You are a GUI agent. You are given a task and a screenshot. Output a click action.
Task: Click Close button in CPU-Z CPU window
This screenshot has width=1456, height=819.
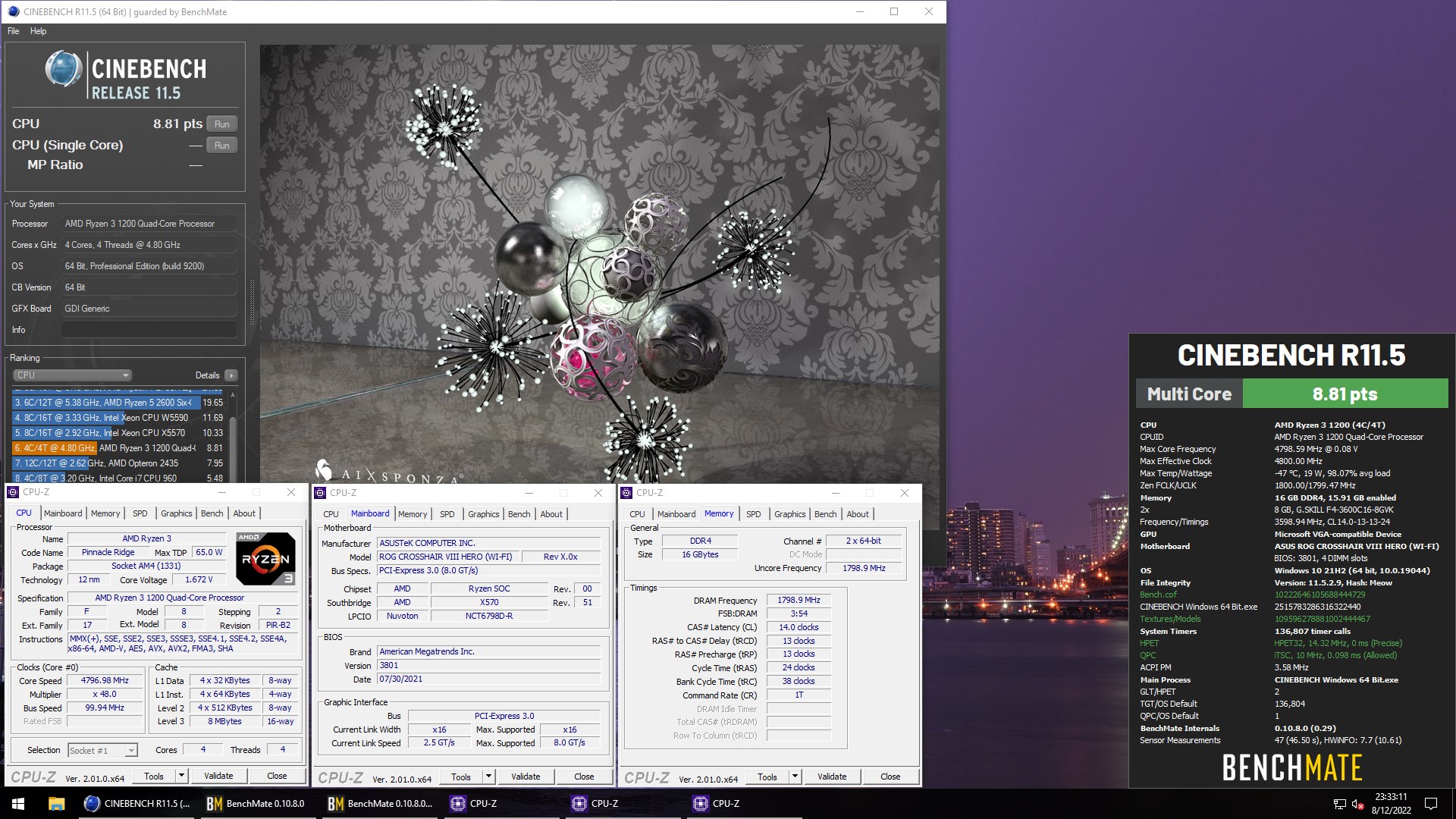[x=277, y=776]
